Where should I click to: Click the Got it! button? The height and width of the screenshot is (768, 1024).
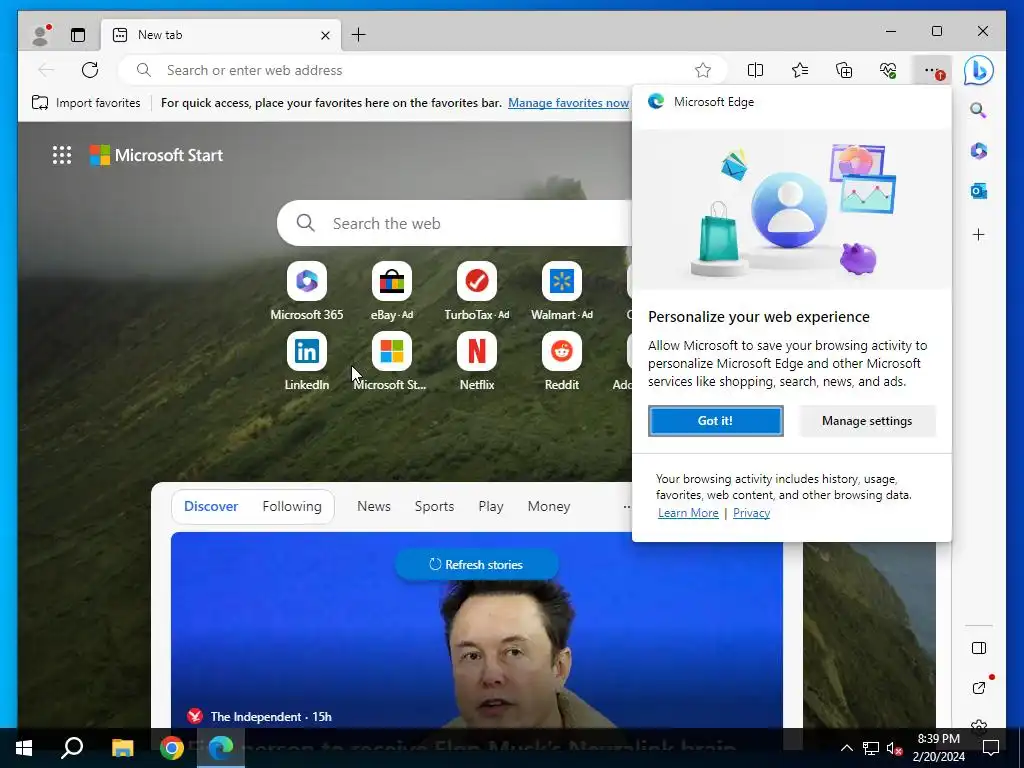[x=715, y=421]
